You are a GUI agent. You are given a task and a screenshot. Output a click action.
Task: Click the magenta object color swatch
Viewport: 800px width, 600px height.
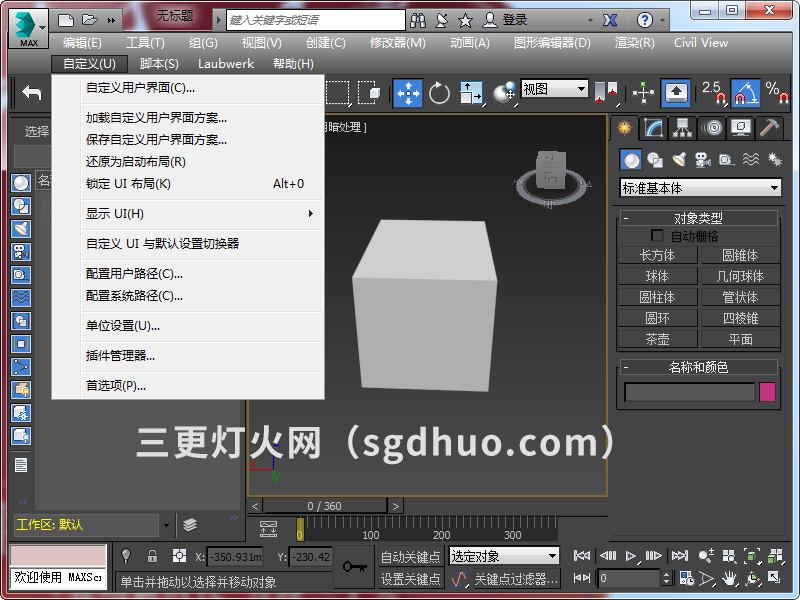coord(767,392)
